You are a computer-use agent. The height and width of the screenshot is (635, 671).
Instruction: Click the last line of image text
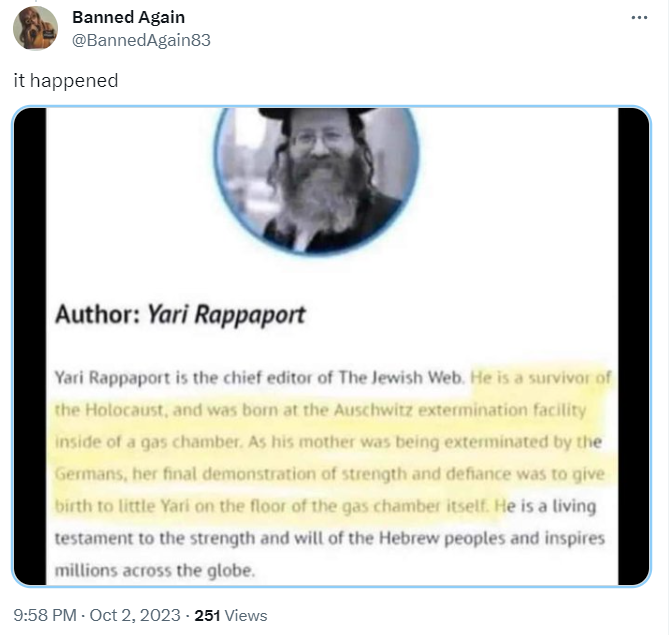[x=155, y=570]
